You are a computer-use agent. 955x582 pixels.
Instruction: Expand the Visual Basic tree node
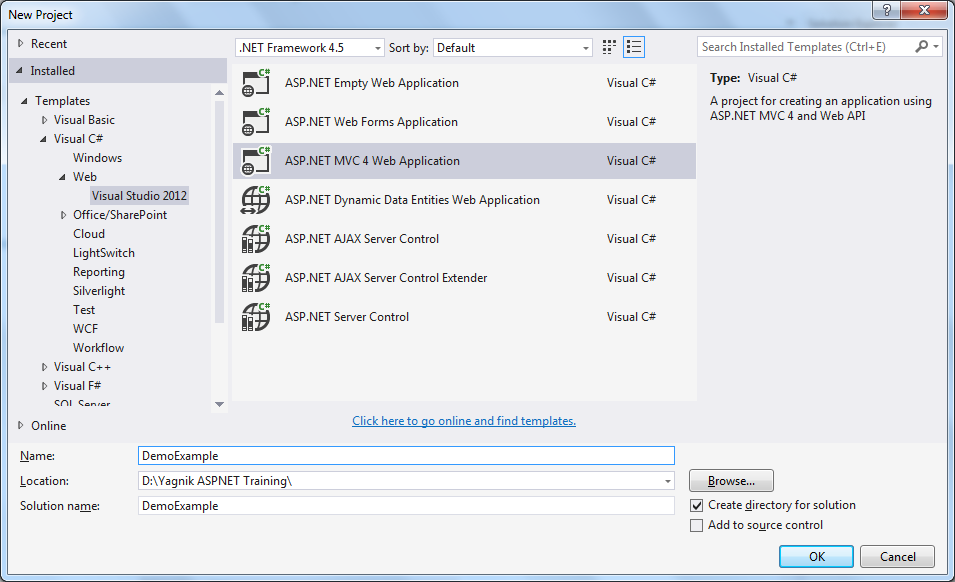click(x=44, y=120)
